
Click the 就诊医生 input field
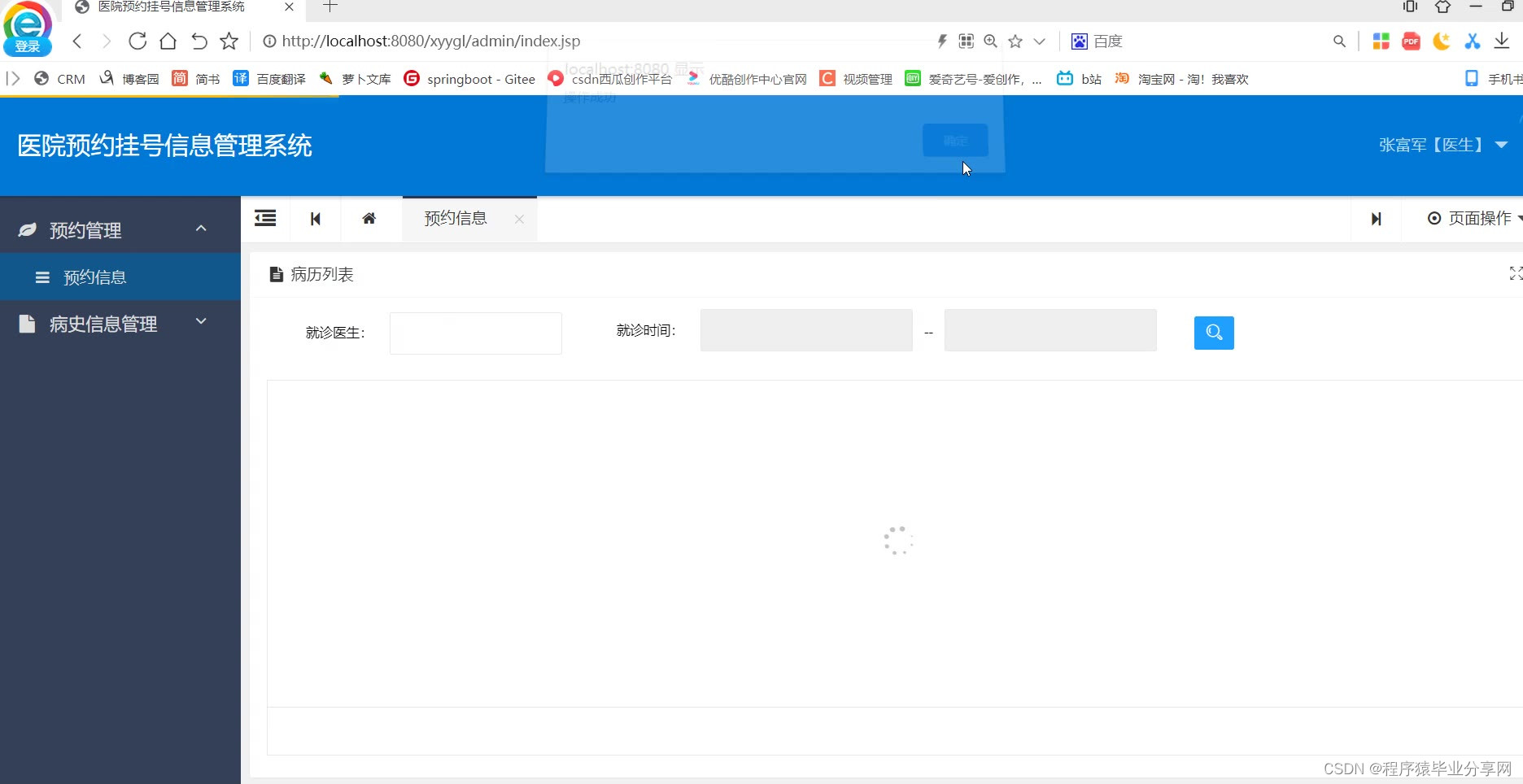point(476,333)
